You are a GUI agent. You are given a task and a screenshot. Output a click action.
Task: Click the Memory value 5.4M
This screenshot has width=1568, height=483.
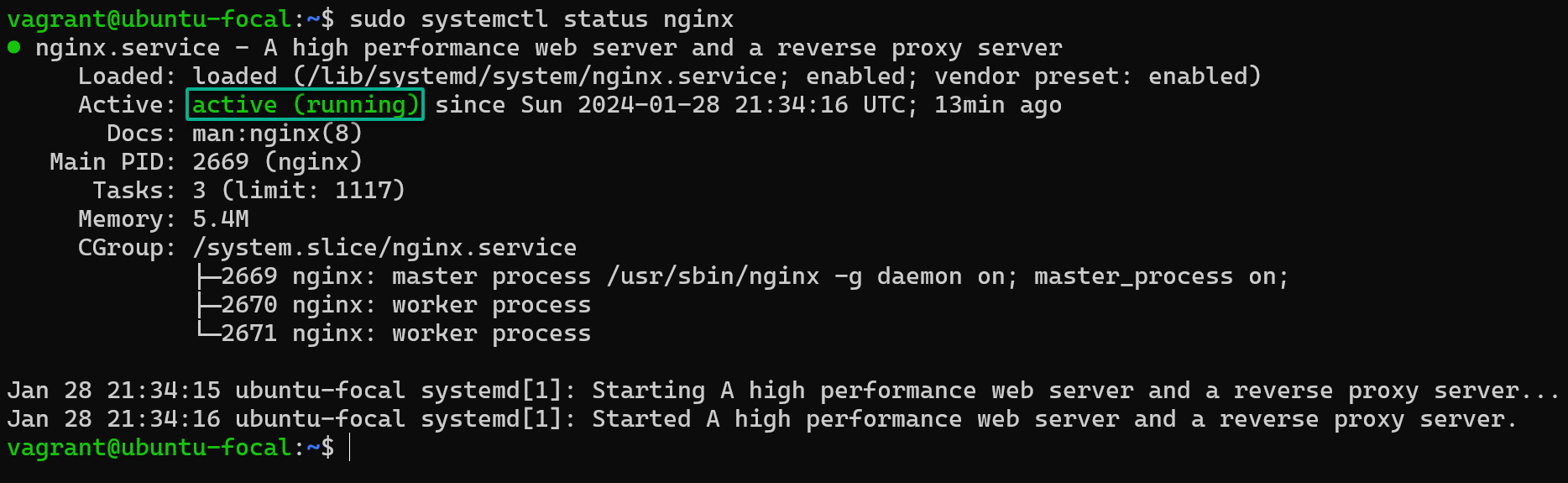[220, 219]
